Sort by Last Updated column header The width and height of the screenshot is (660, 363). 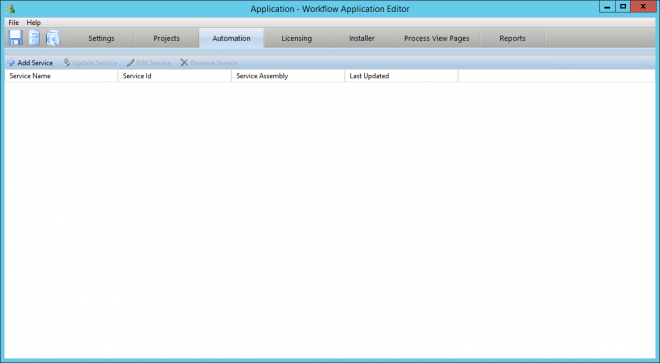[402, 76]
